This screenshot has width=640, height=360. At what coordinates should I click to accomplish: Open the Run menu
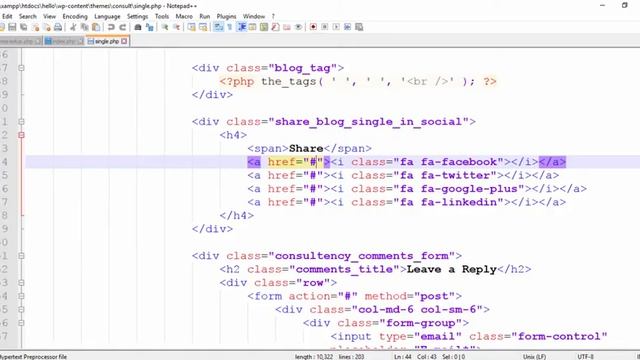point(204,16)
